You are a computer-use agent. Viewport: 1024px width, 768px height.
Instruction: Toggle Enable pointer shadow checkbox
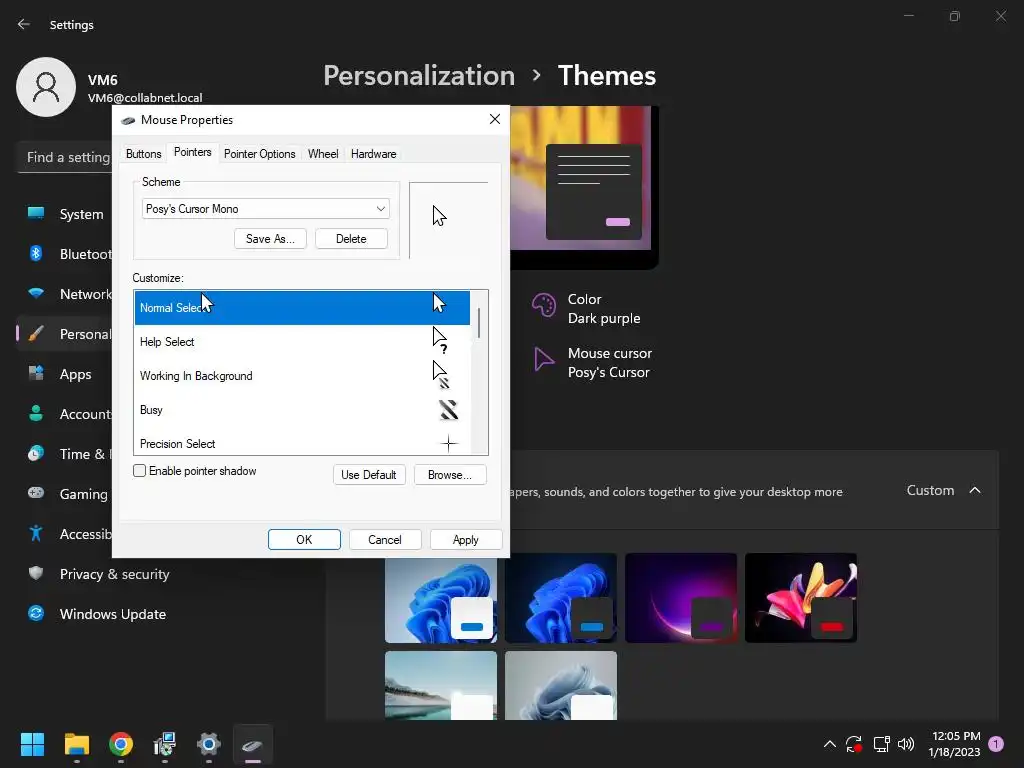point(139,471)
